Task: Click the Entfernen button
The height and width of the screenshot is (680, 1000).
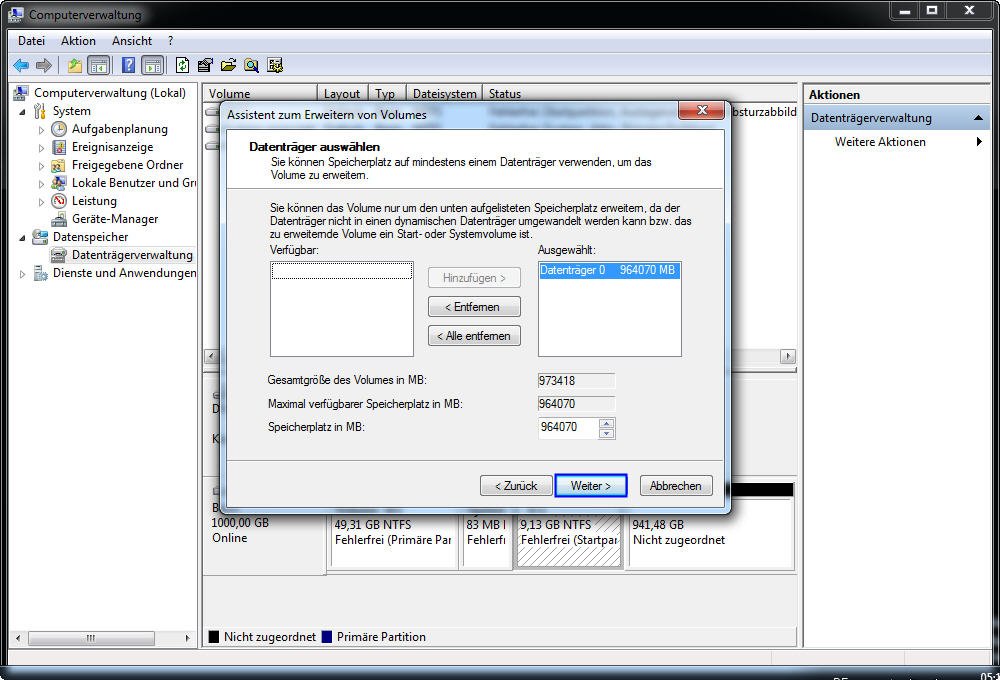Action: coord(474,307)
